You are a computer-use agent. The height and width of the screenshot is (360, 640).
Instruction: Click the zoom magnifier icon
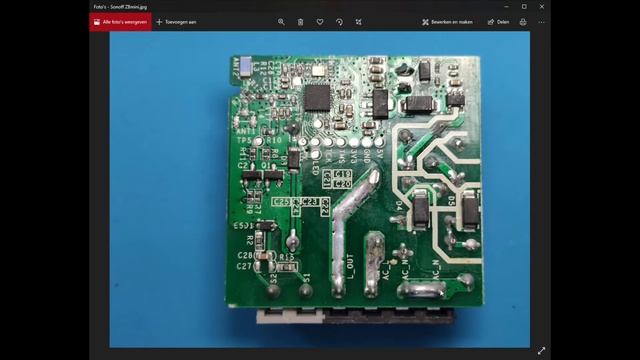coord(281,22)
